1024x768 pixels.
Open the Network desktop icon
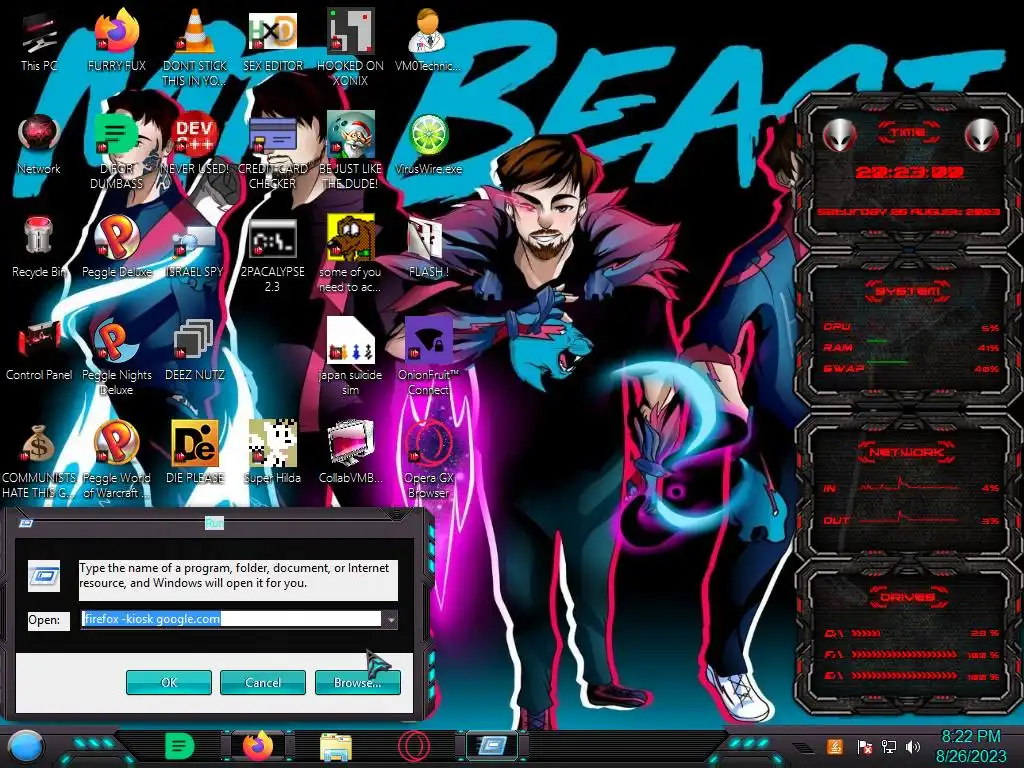(39, 142)
